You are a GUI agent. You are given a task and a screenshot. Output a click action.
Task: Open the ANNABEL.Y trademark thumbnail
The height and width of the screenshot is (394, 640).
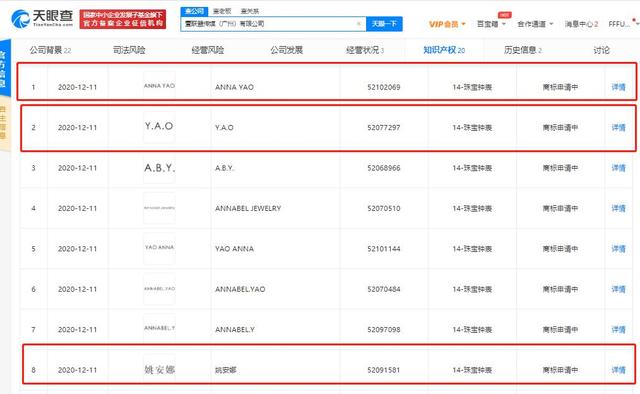pos(159,329)
